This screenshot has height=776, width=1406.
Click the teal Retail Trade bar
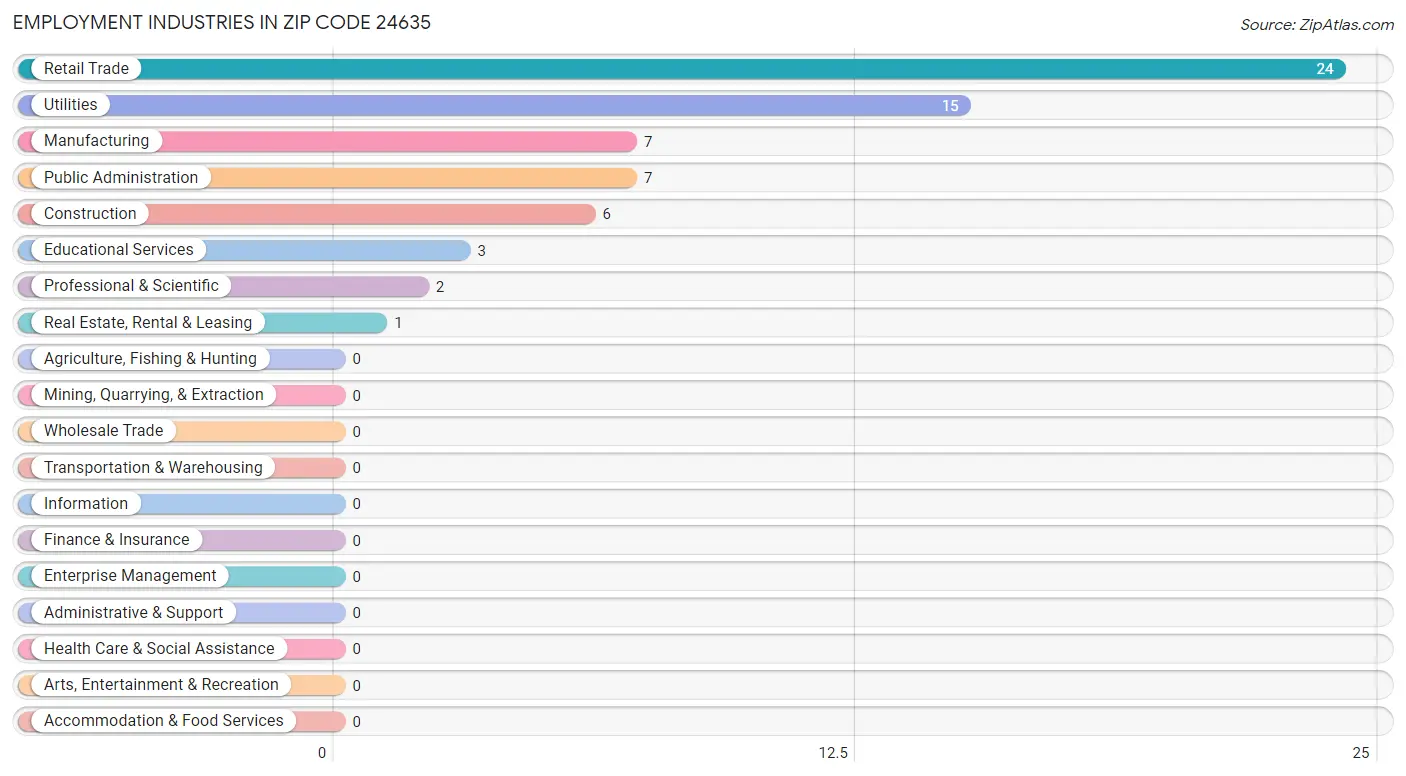[x=682, y=69]
